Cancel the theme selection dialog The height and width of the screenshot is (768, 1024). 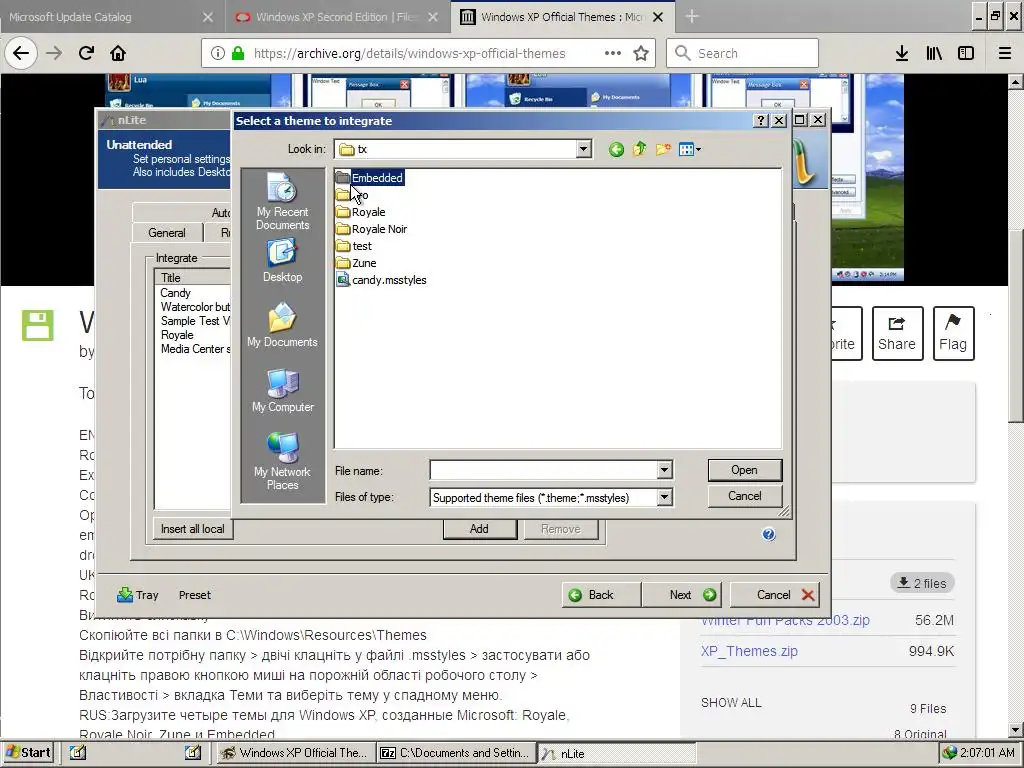click(744, 496)
